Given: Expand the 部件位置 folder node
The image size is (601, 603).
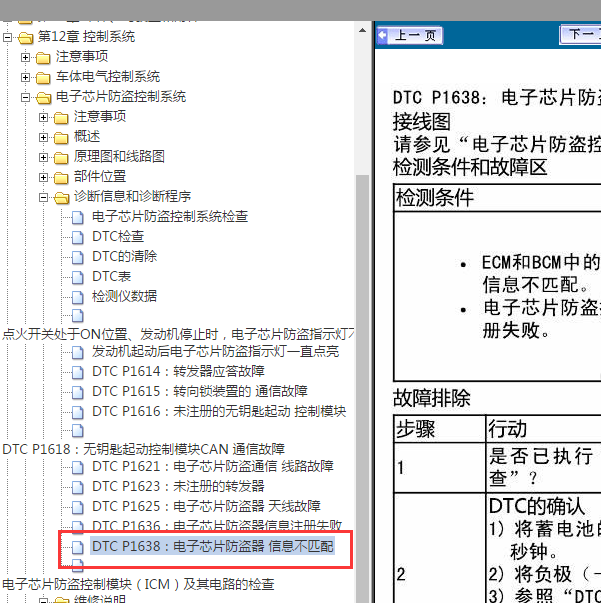Looking at the screenshot, I should pos(43,177).
